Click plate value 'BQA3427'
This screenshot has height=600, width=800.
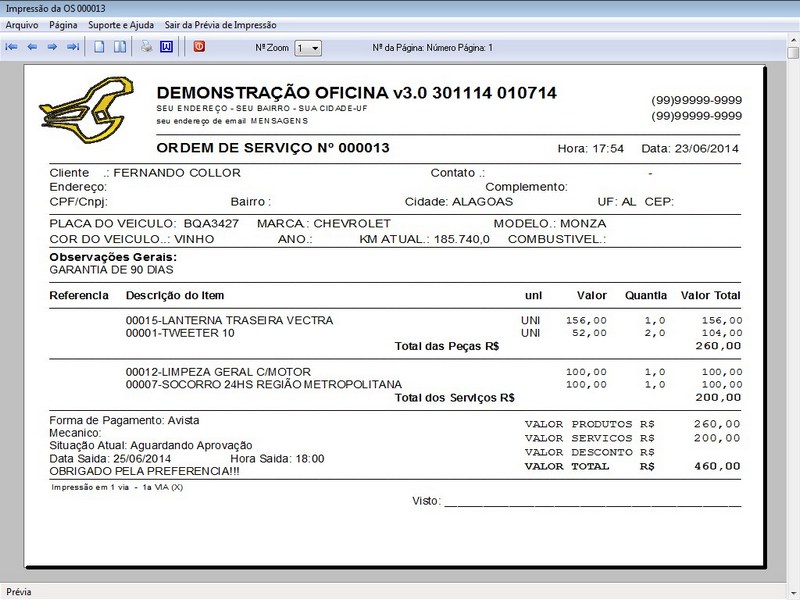[211, 223]
